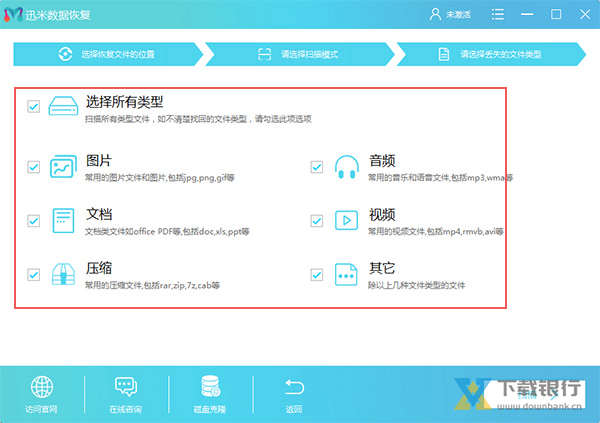Open 磁盘克隆 disk clone icon
The height and width of the screenshot is (423, 600).
click(210, 386)
